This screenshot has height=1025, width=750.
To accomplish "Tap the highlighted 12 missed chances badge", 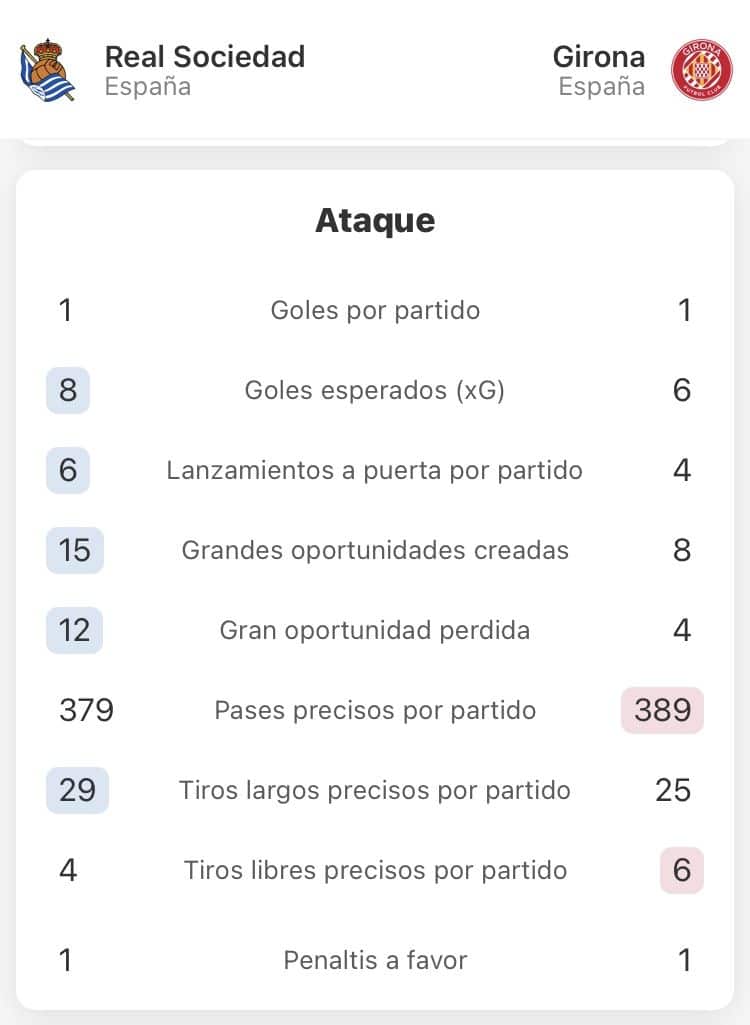I will (75, 630).
